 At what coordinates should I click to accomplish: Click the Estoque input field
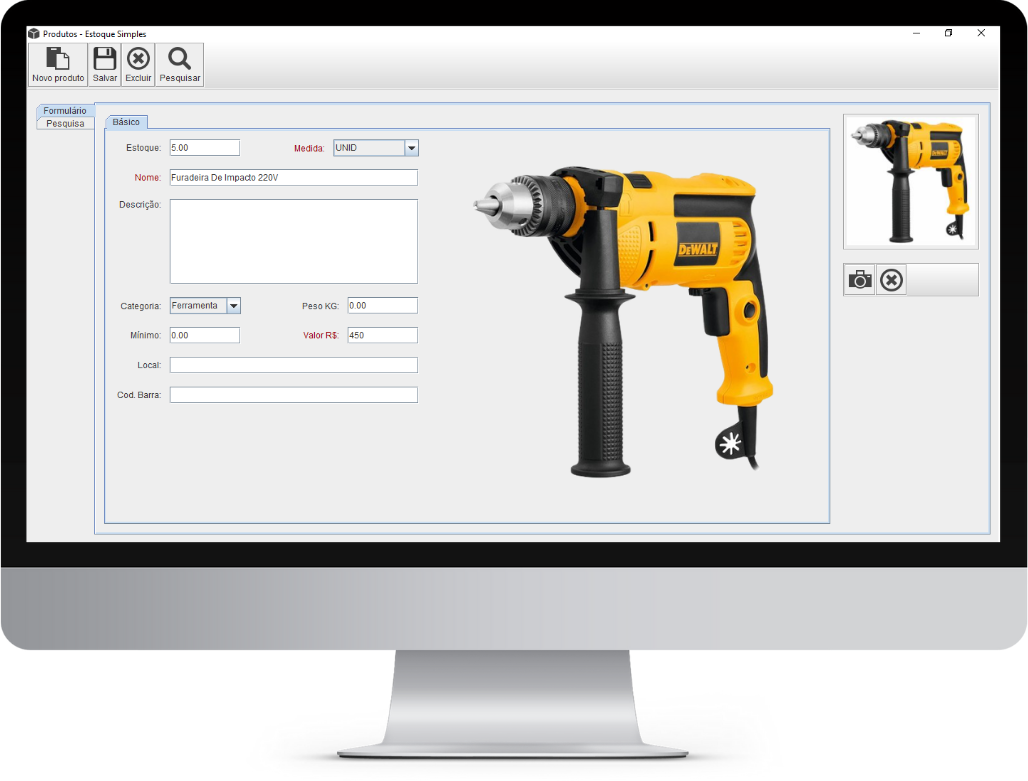tap(205, 148)
